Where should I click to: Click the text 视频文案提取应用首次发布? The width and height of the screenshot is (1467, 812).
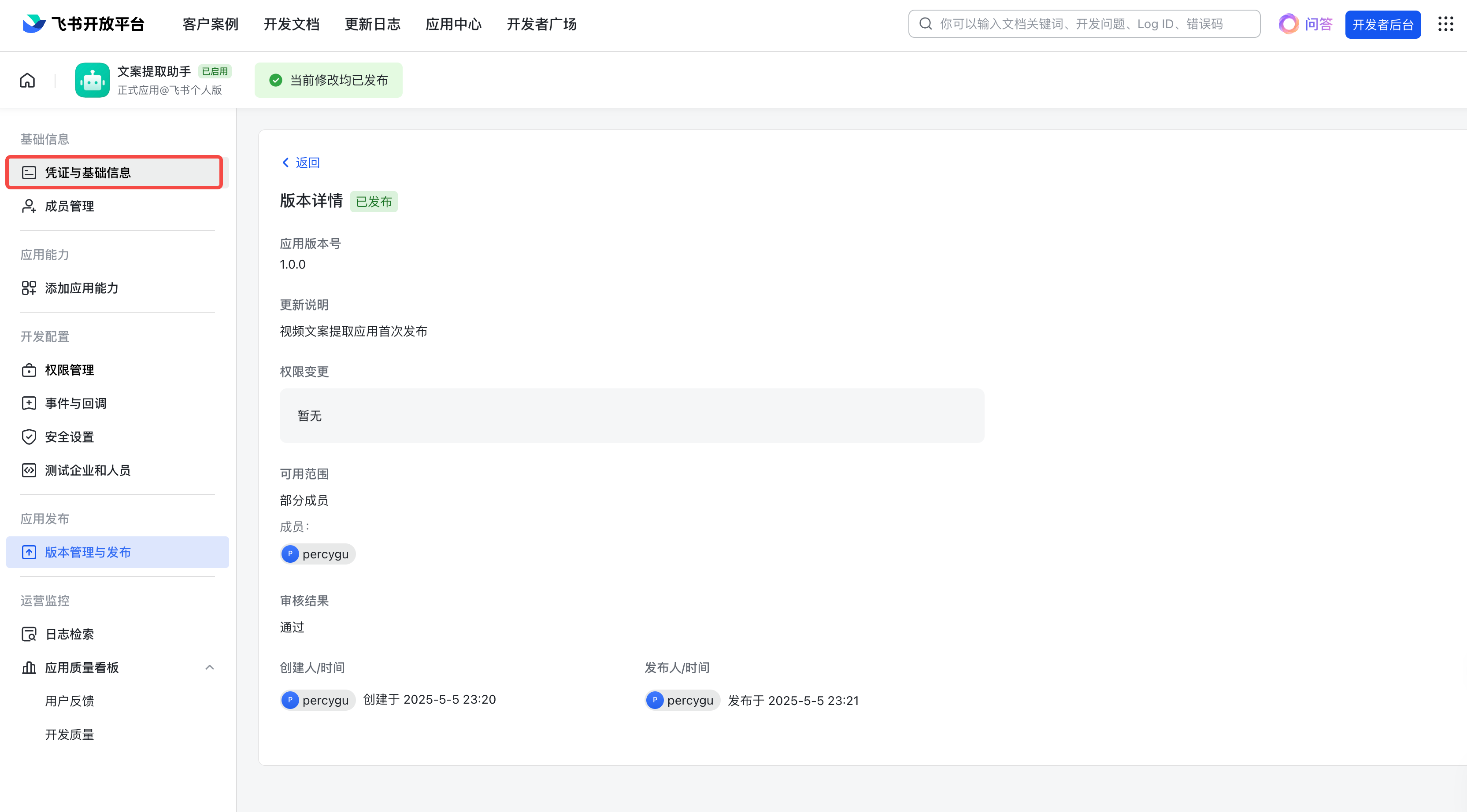point(354,332)
